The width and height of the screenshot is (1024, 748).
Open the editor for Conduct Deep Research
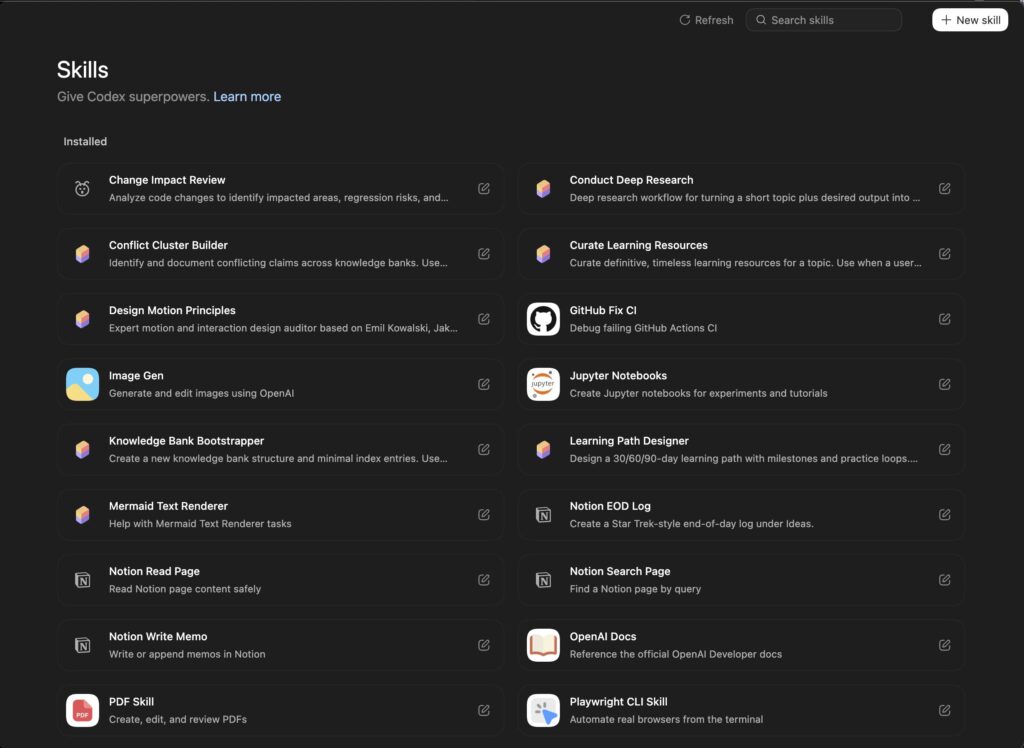pos(944,188)
